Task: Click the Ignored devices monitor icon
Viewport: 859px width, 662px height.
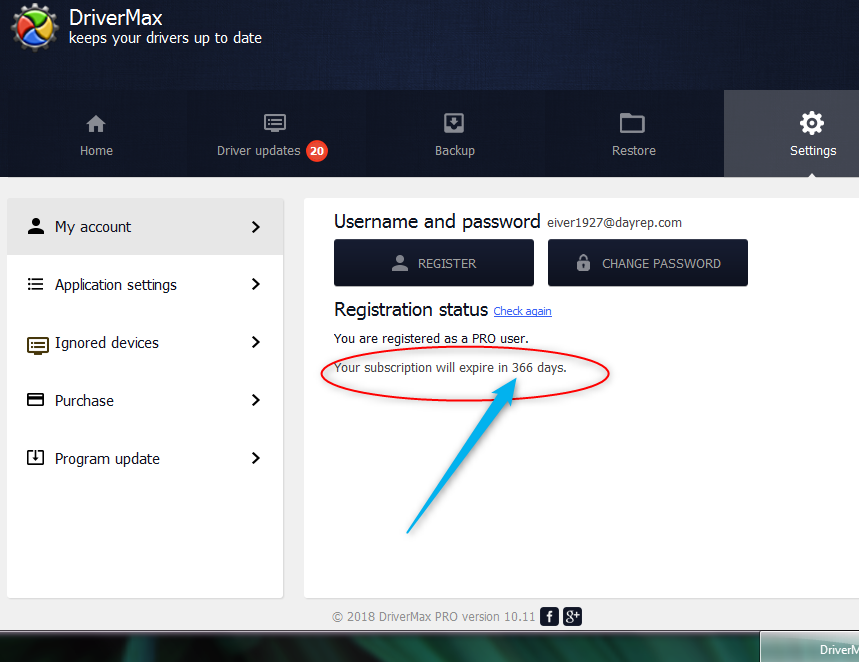Action: [x=38, y=345]
